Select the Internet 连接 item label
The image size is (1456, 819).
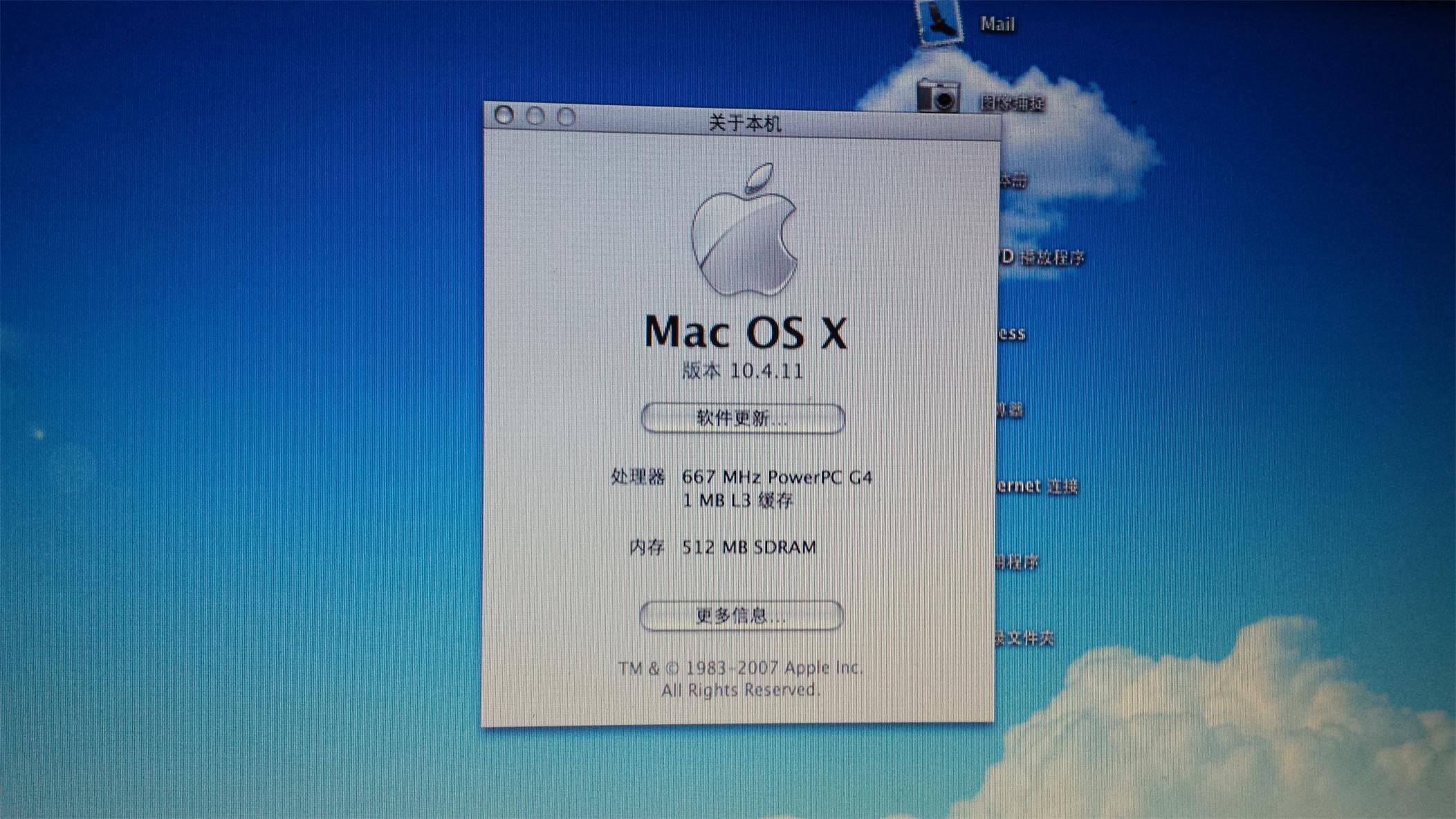coord(1038,486)
